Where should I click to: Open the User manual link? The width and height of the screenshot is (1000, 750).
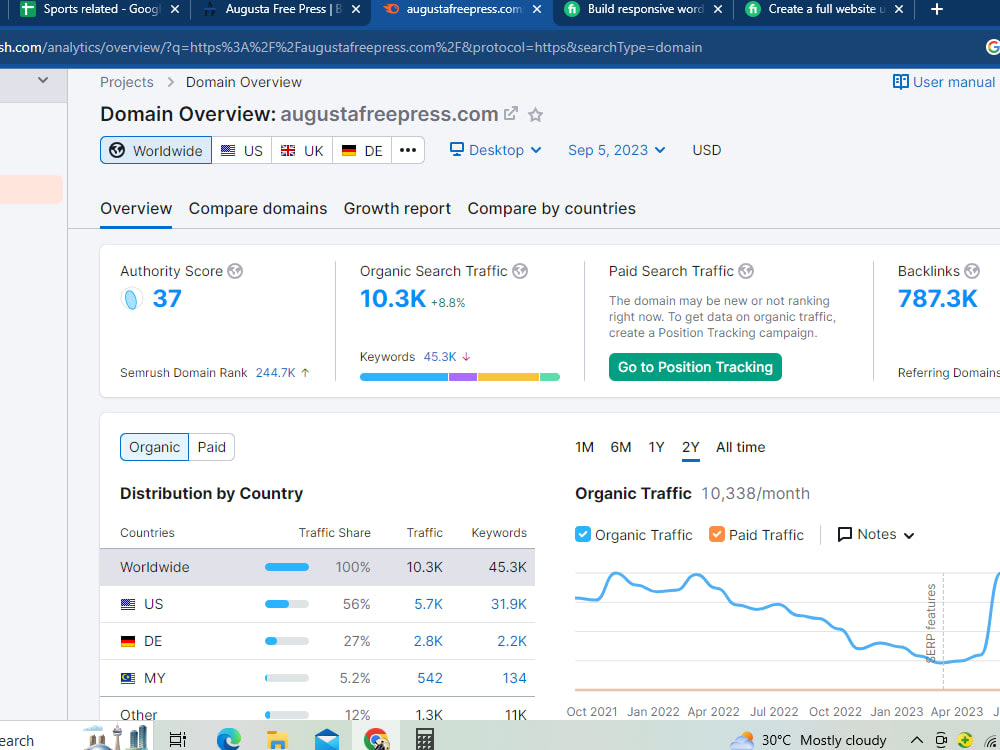point(953,82)
